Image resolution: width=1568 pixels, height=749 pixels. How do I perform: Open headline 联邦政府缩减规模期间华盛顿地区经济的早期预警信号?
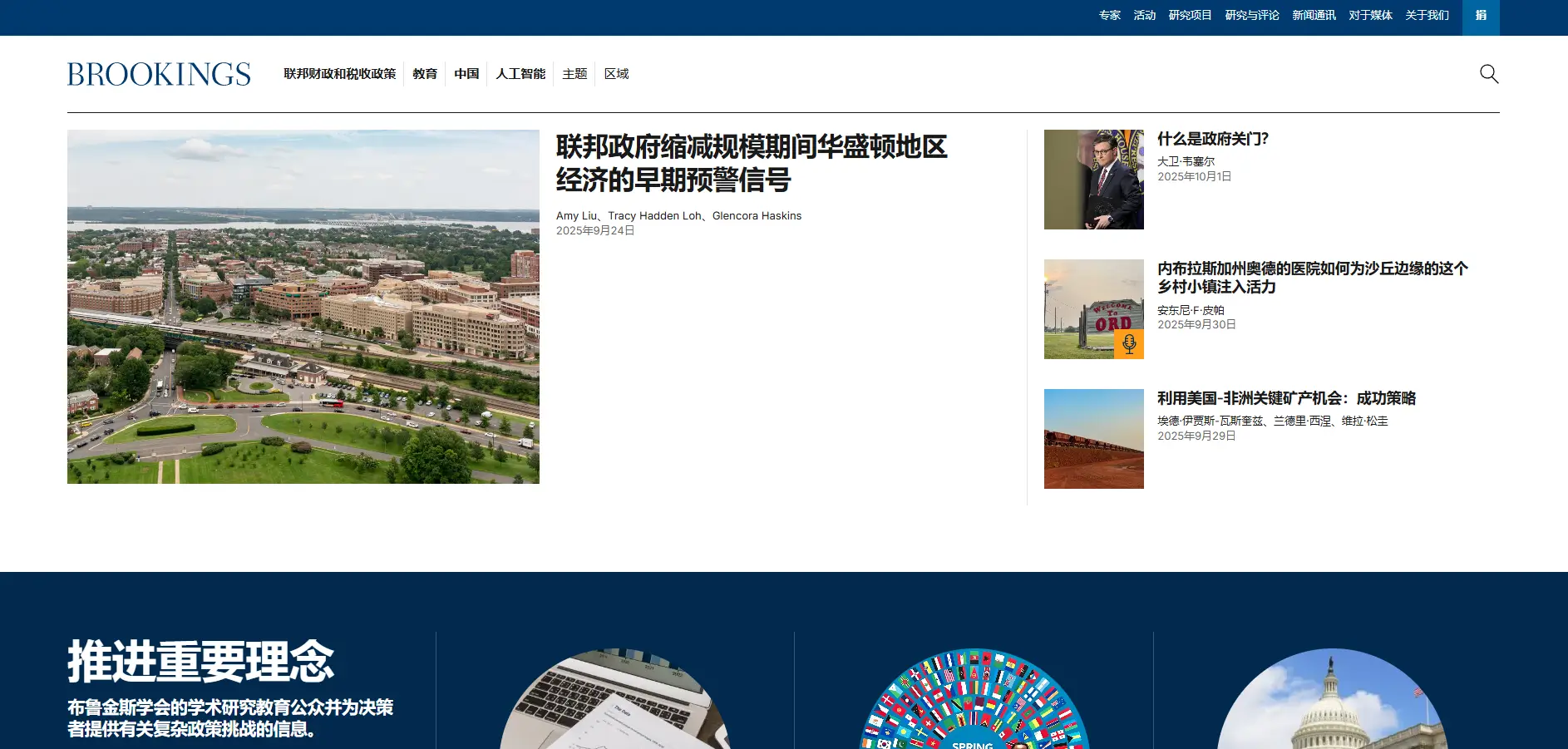(752, 163)
